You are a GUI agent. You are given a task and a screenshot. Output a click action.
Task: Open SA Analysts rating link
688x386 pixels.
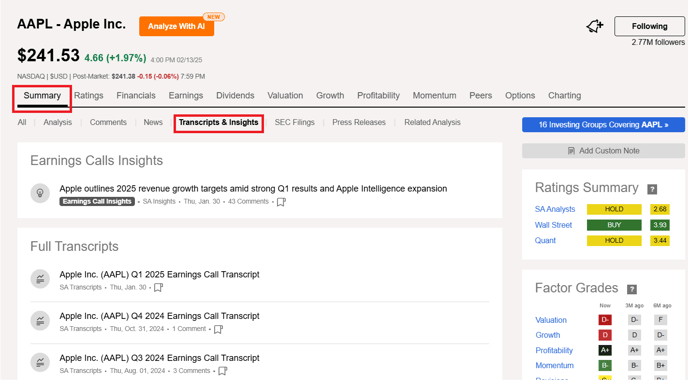tap(555, 209)
